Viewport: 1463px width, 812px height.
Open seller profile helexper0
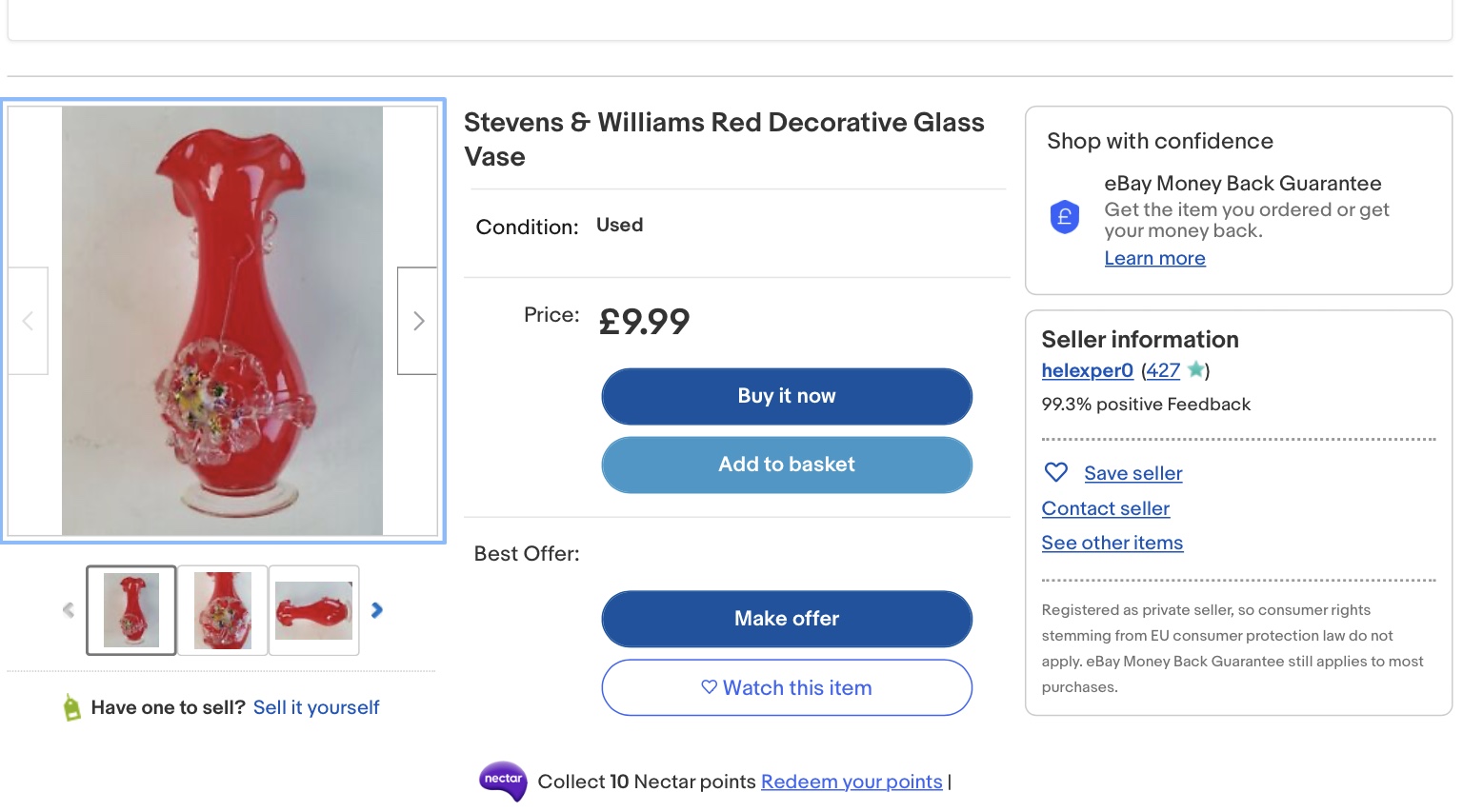coord(1087,370)
